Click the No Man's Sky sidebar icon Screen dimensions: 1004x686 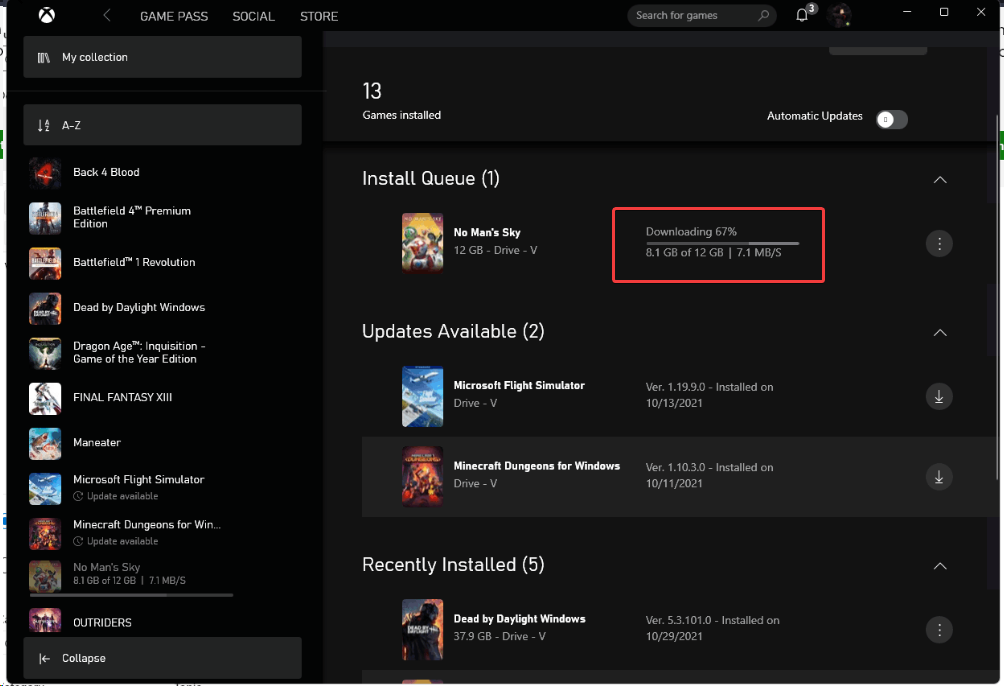point(45,576)
